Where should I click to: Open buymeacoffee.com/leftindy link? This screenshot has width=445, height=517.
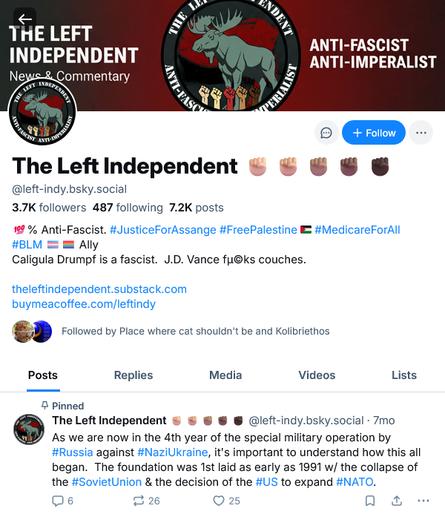[84, 304]
